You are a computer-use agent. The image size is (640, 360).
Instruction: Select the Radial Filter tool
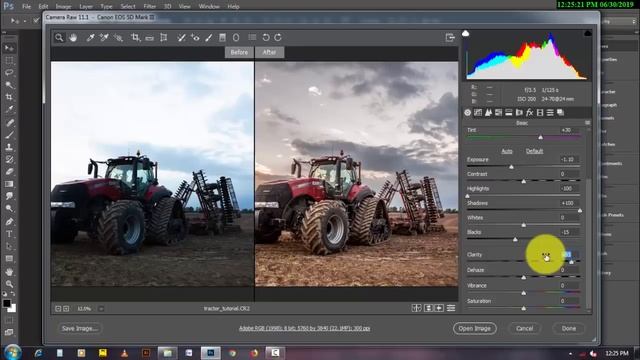[x=236, y=38]
